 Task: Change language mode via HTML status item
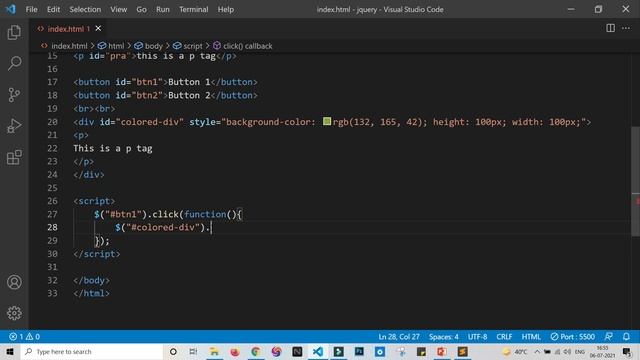531,337
